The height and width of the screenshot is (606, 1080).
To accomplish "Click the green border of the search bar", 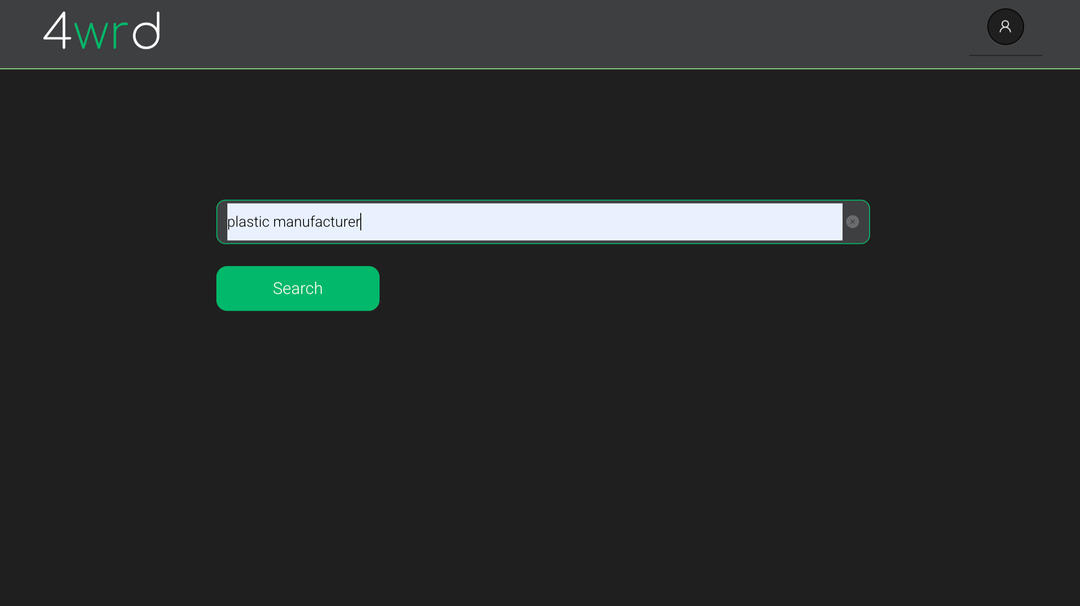I will [x=541, y=201].
